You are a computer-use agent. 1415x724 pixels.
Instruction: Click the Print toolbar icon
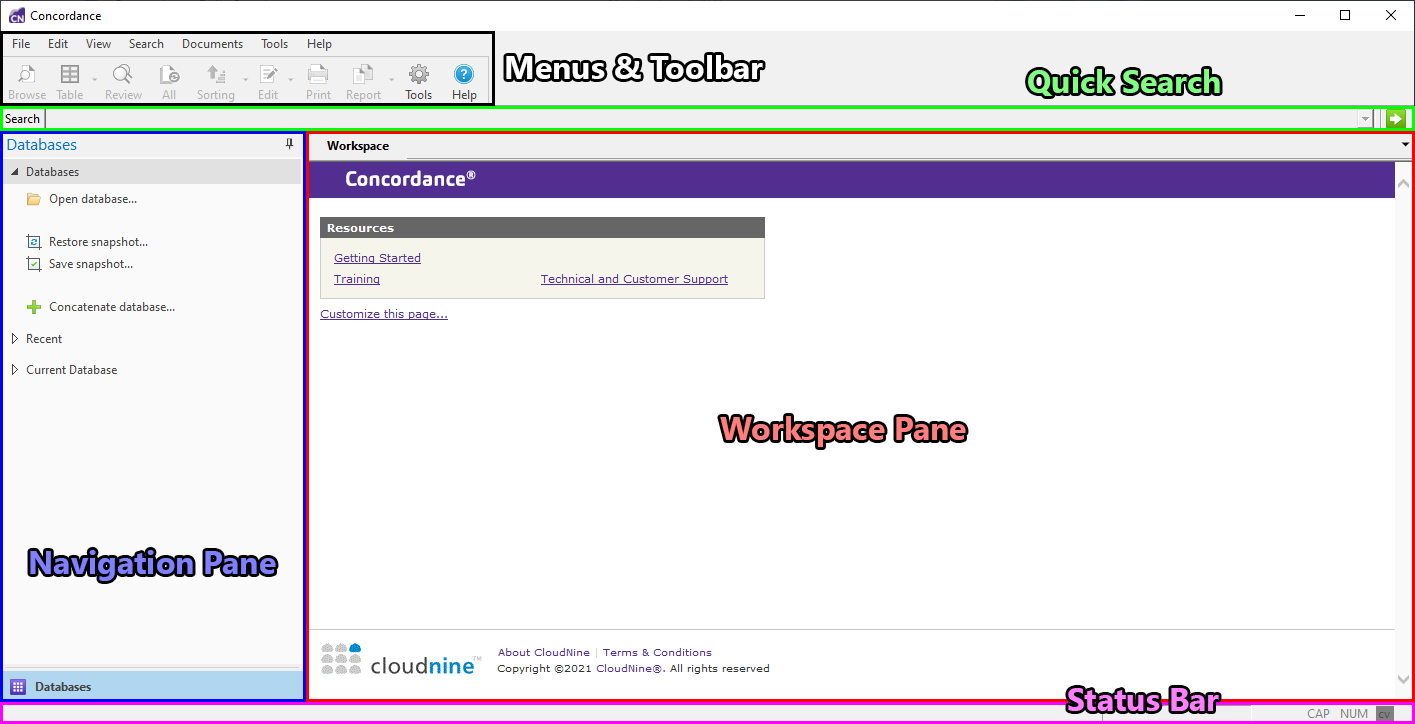[x=318, y=74]
